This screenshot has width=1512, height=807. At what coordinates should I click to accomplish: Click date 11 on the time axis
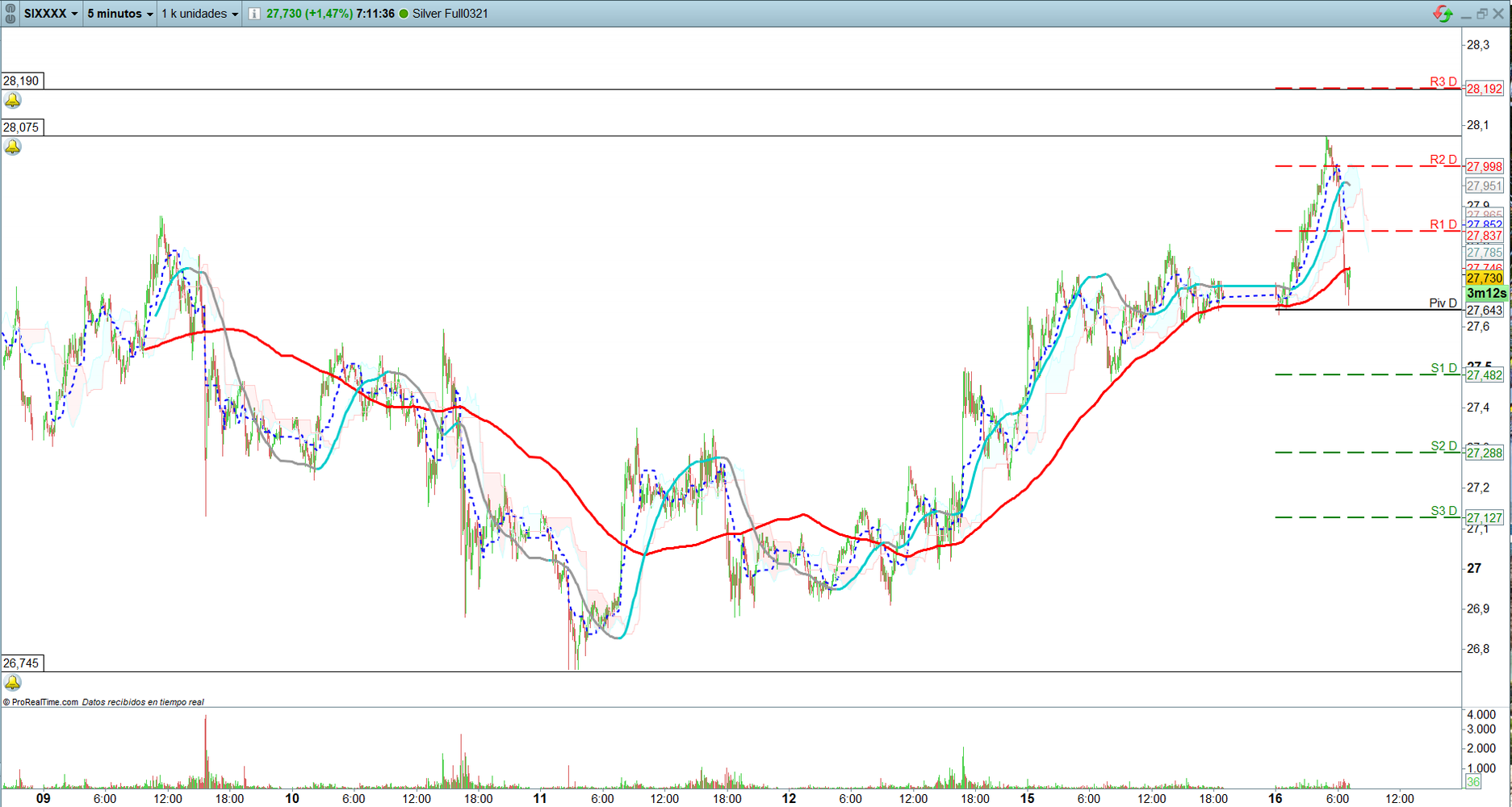(x=540, y=799)
